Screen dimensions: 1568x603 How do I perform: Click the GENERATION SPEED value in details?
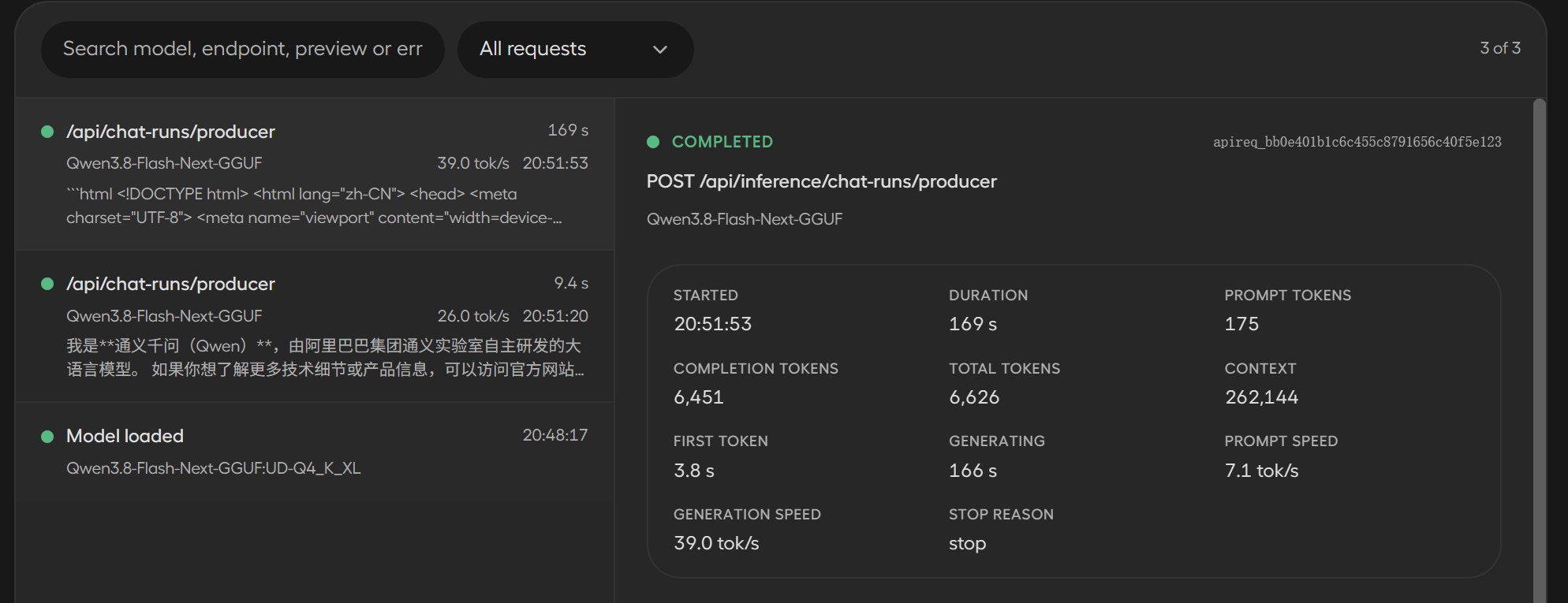(716, 543)
